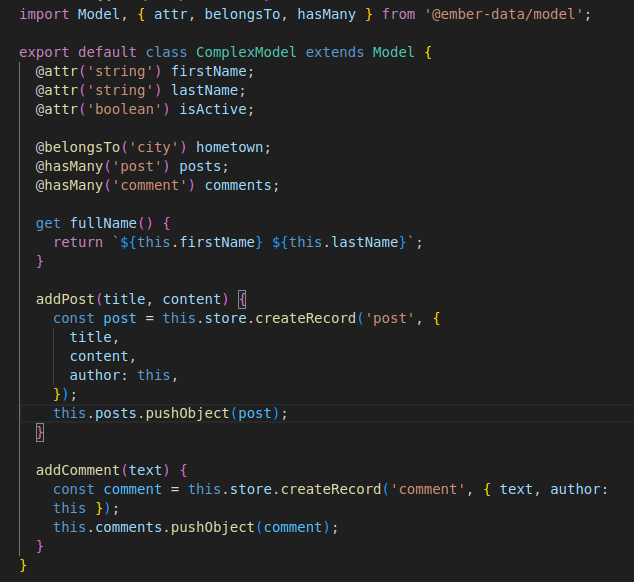Image resolution: width=634 pixels, height=582 pixels.
Task: Click belongsTo in the import statement
Action: pos(242,15)
